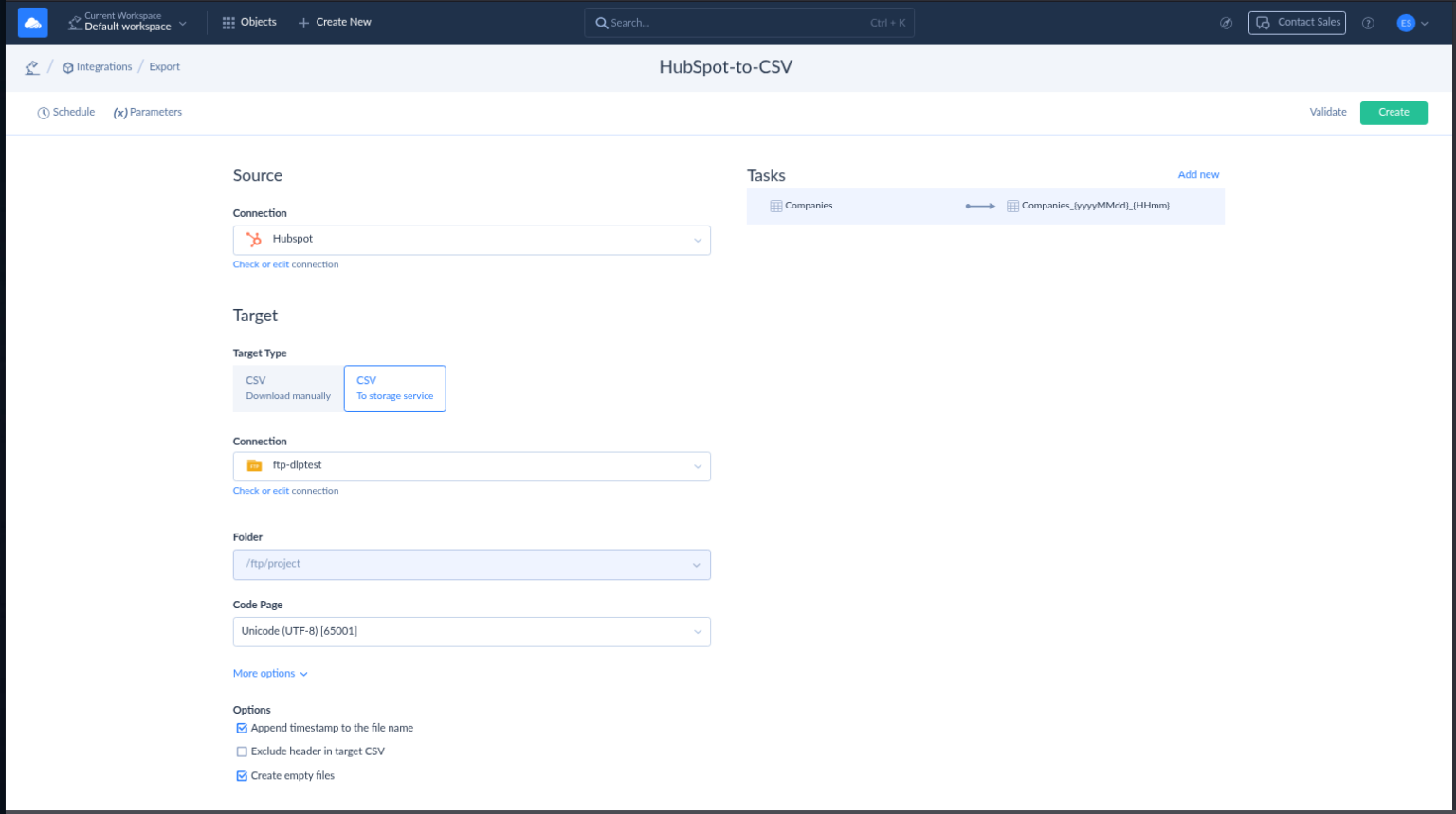Switch to the Schedule tab
This screenshot has height=814, width=1456.
point(66,112)
